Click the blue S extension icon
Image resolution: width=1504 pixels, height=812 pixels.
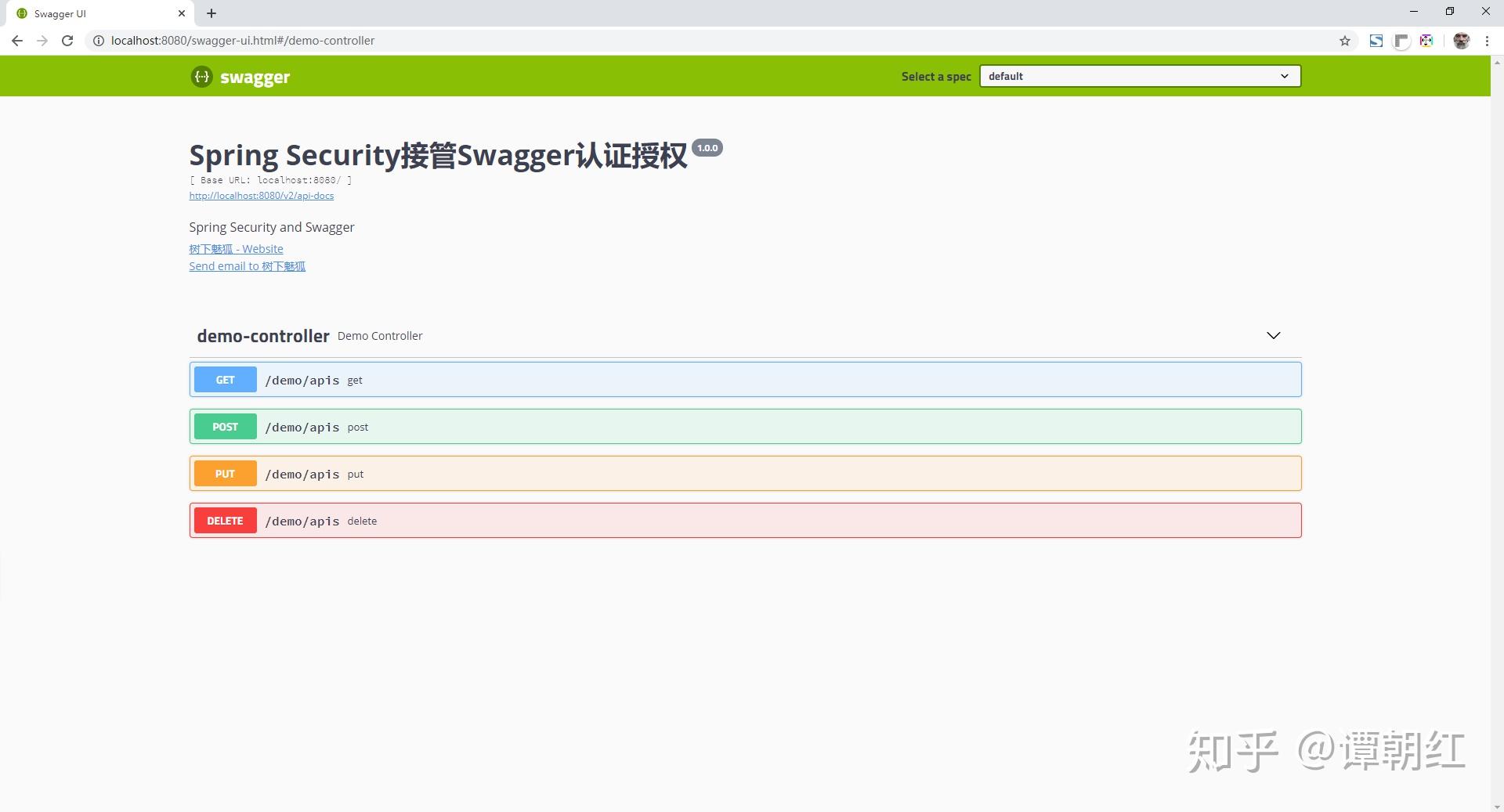pyautogui.click(x=1376, y=41)
